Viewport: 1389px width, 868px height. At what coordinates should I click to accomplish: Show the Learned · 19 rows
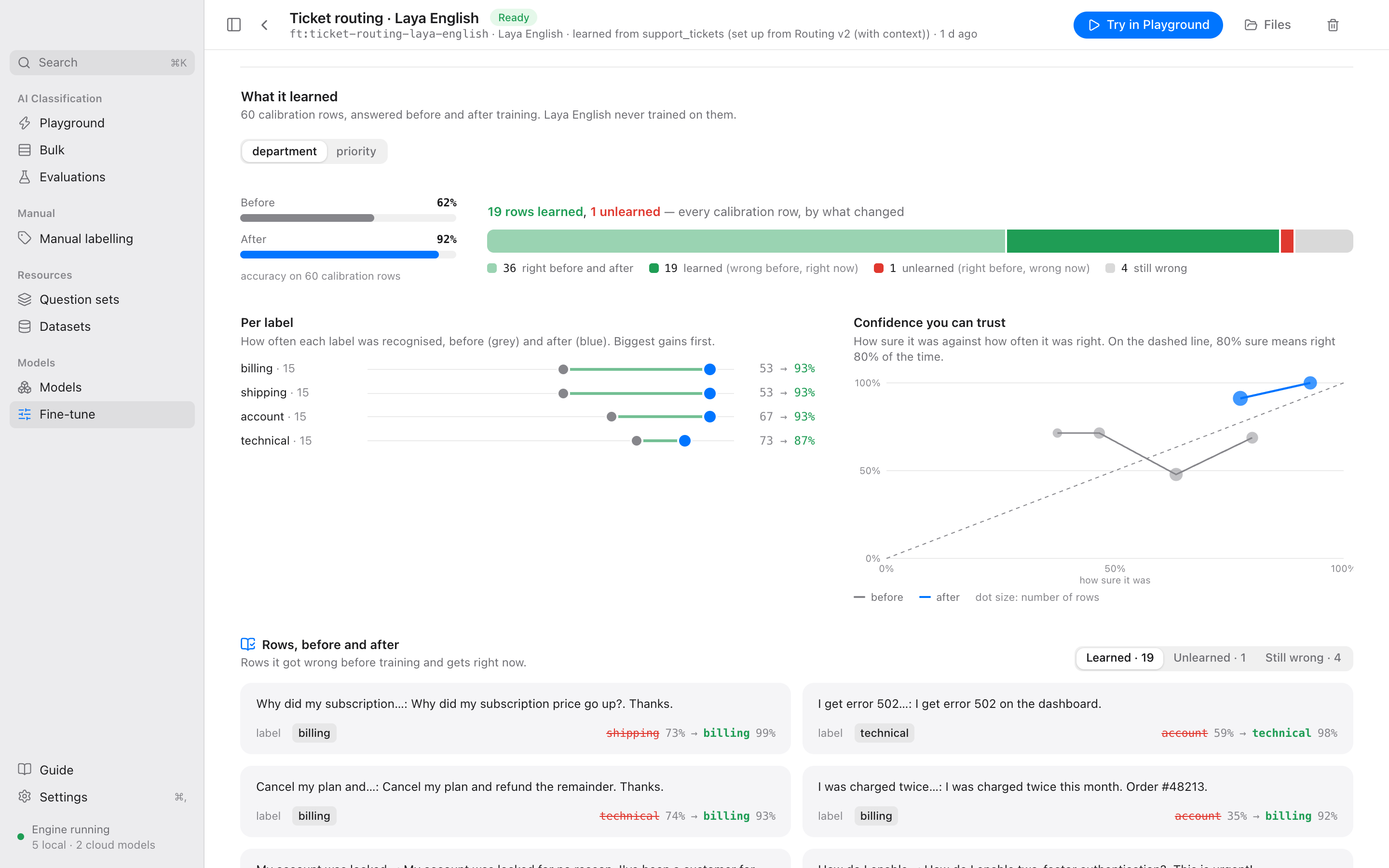1119,657
